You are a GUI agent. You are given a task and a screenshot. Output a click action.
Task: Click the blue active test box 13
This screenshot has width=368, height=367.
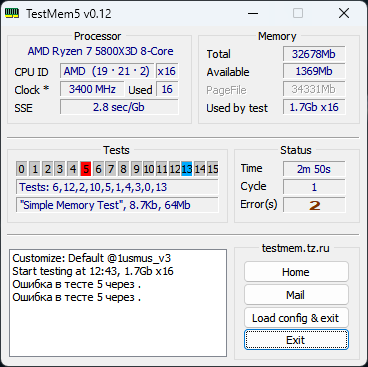click(187, 169)
